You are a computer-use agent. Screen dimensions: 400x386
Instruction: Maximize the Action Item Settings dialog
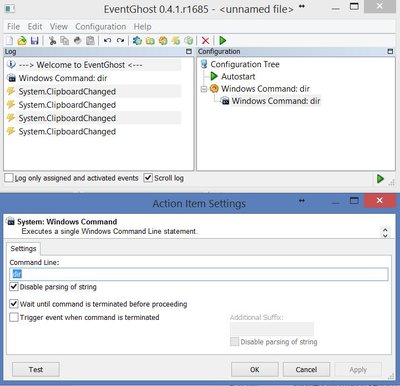coord(354,201)
